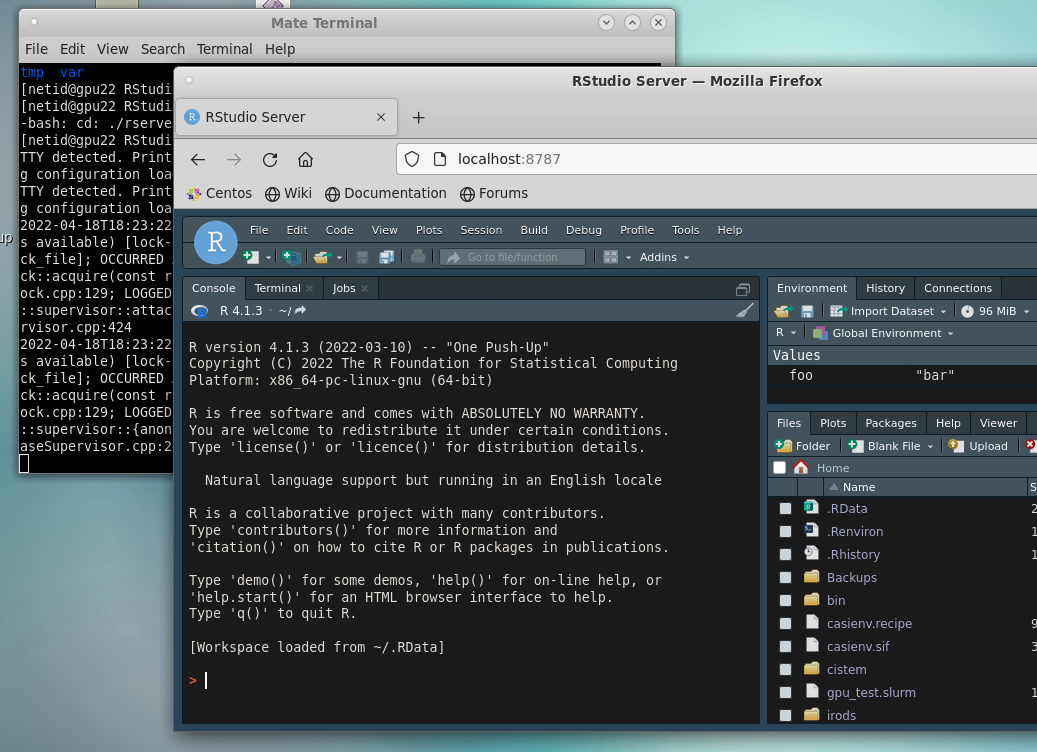
Task: Open the Tools menu in RStudio
Action: [x=685, y=230]
